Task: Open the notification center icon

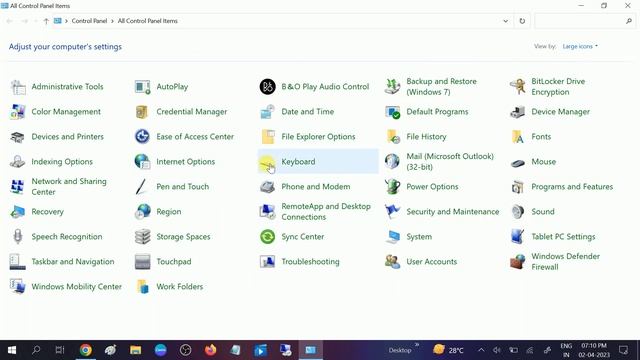Action: pos(624,350)
